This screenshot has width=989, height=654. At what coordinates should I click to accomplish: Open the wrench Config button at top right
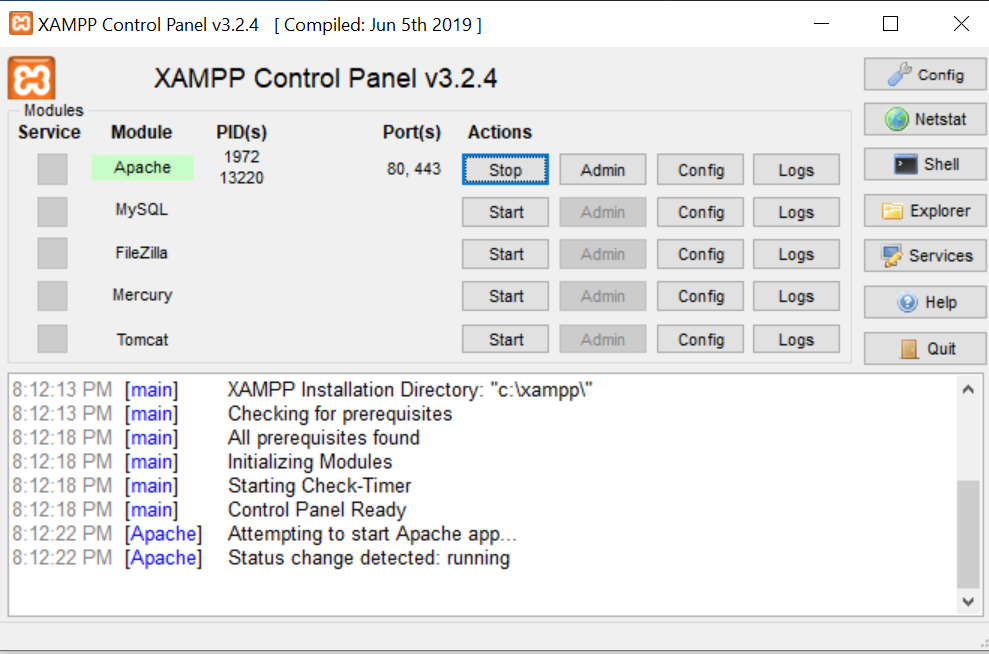[925, 74]
